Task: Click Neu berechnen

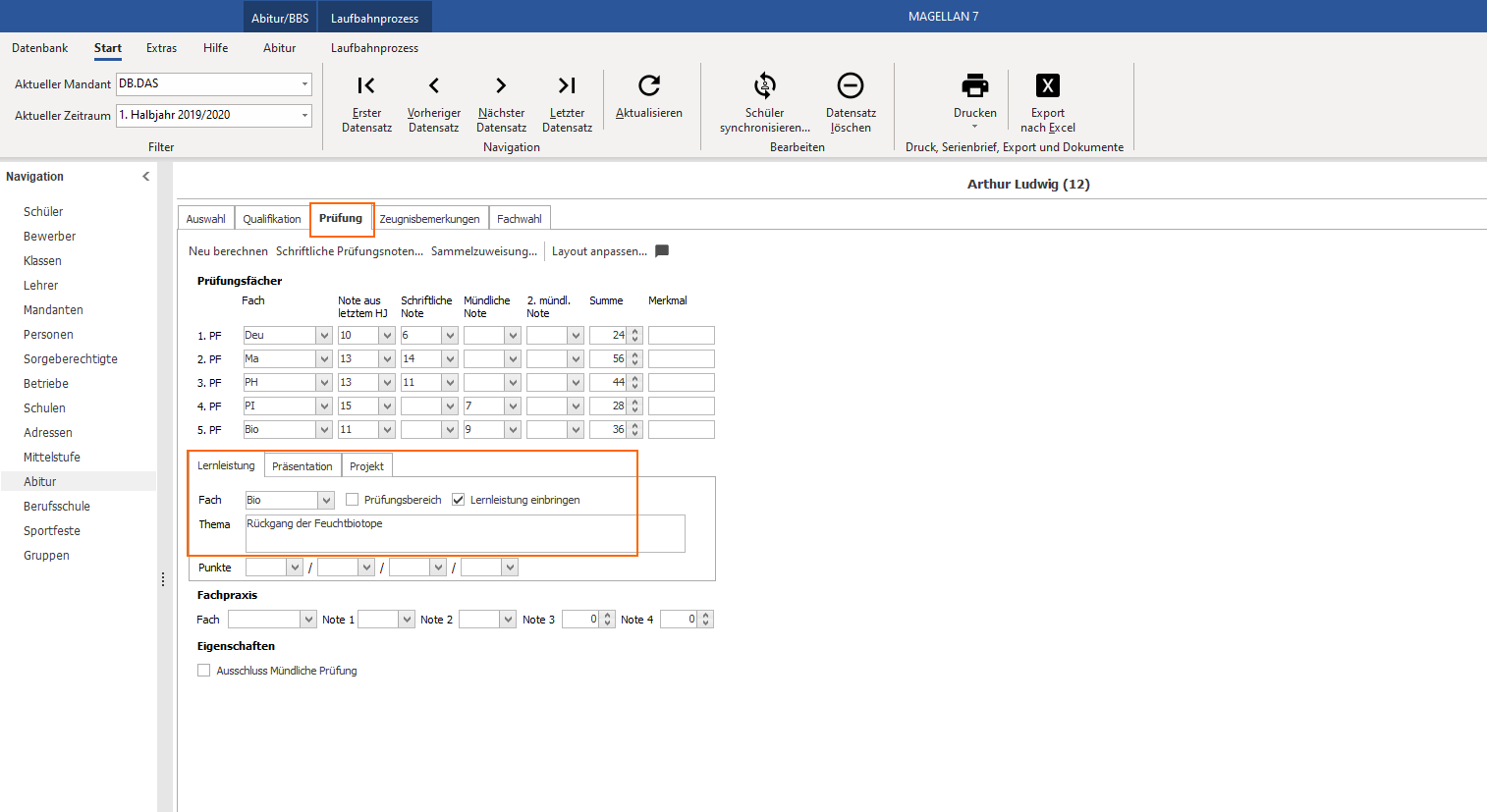Action: (x=228, y=251)
